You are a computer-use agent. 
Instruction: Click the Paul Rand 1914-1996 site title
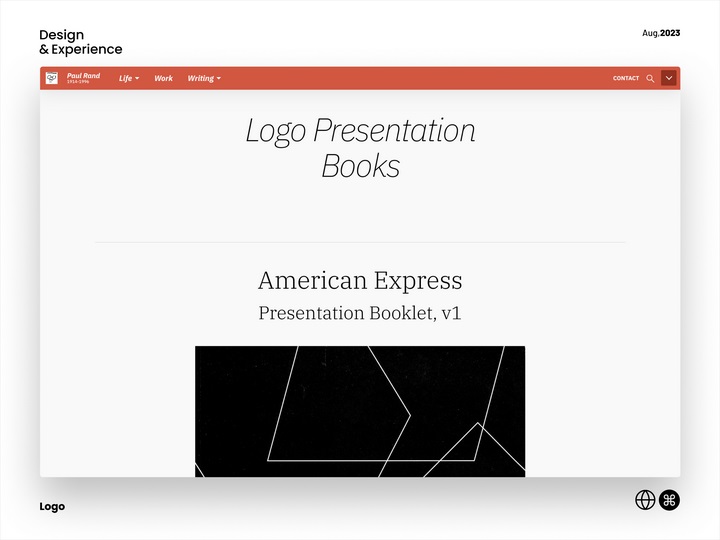83,77
